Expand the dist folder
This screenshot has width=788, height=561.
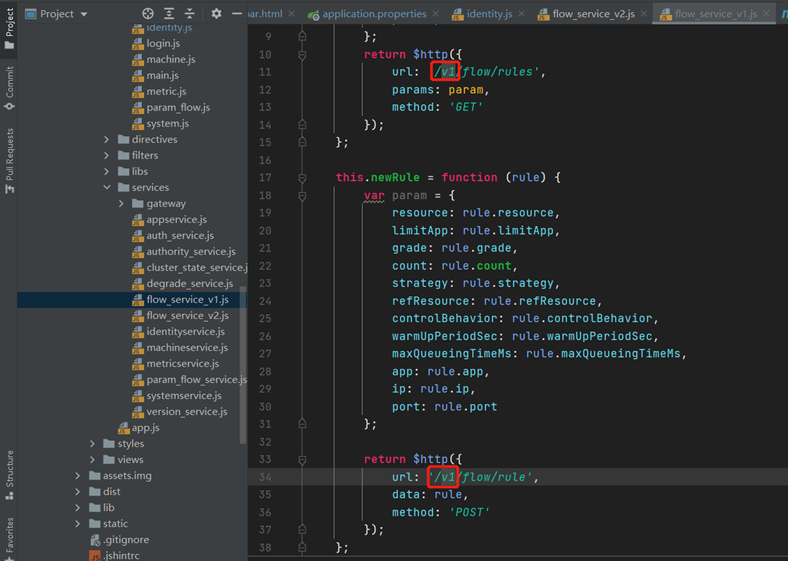click(77, 492)
